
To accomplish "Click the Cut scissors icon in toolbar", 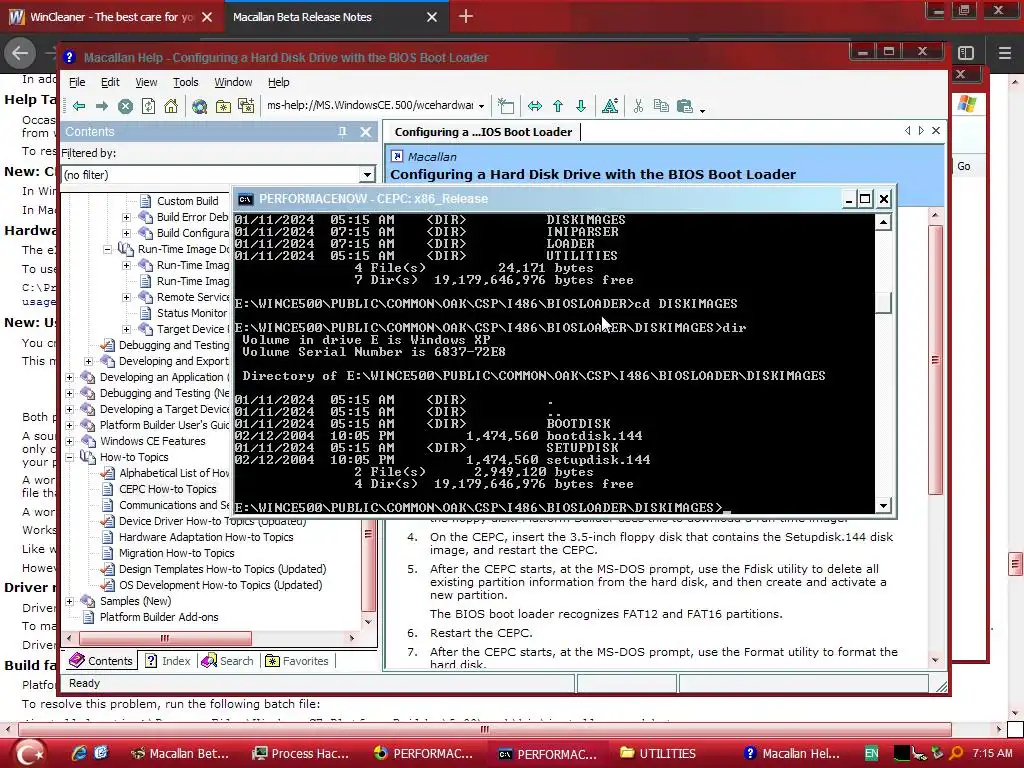I will 638,106.
